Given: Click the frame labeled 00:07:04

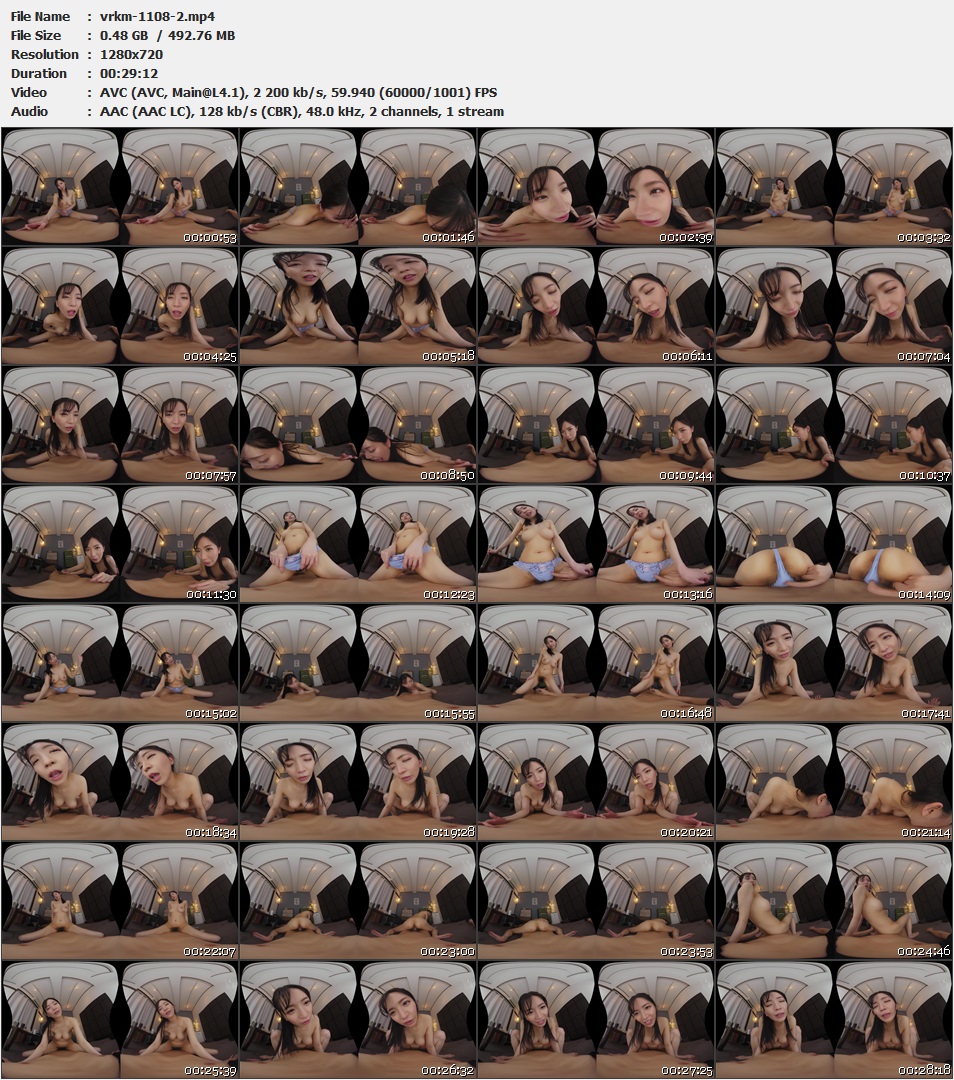Looking at the screenshot, I should (x=834, y=306).
